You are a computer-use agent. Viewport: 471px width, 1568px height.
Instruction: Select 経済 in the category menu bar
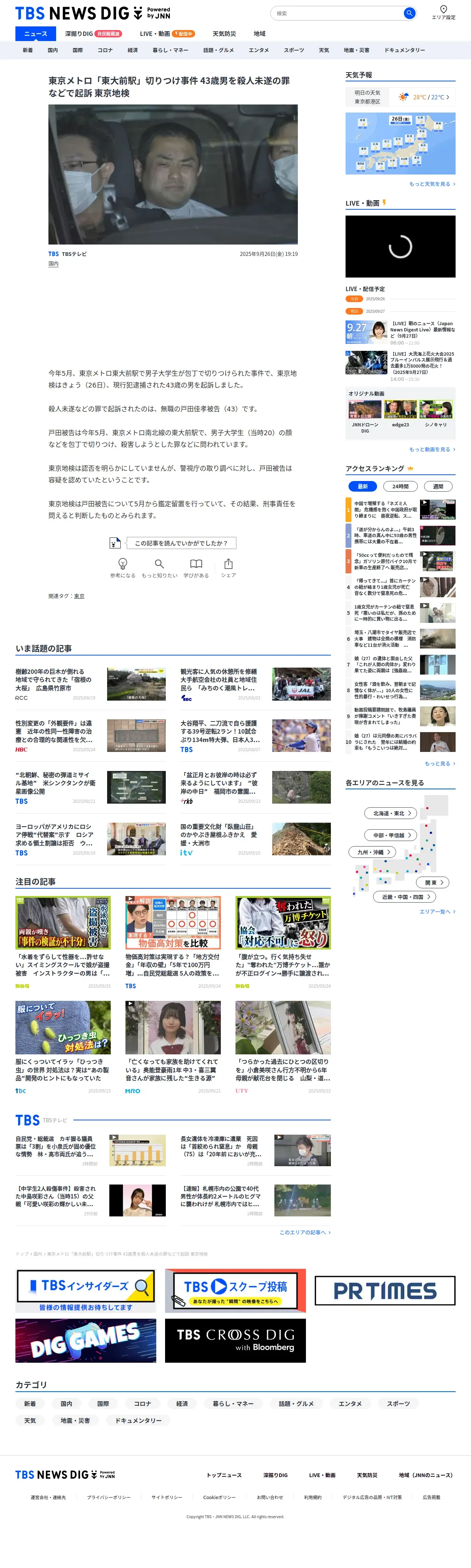[132, 50]
